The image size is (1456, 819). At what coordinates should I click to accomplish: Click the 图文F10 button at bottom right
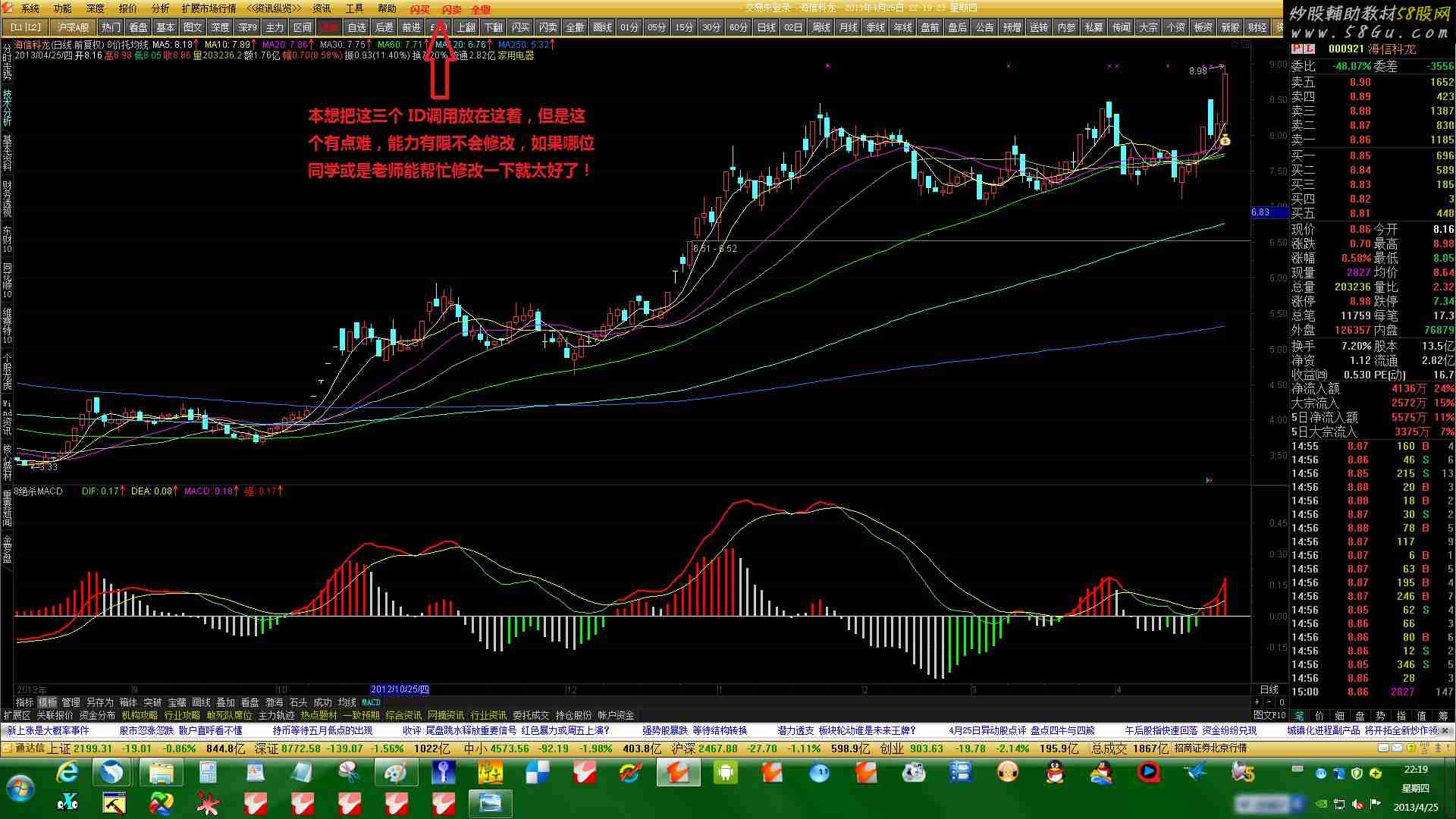pos(1269,715)
